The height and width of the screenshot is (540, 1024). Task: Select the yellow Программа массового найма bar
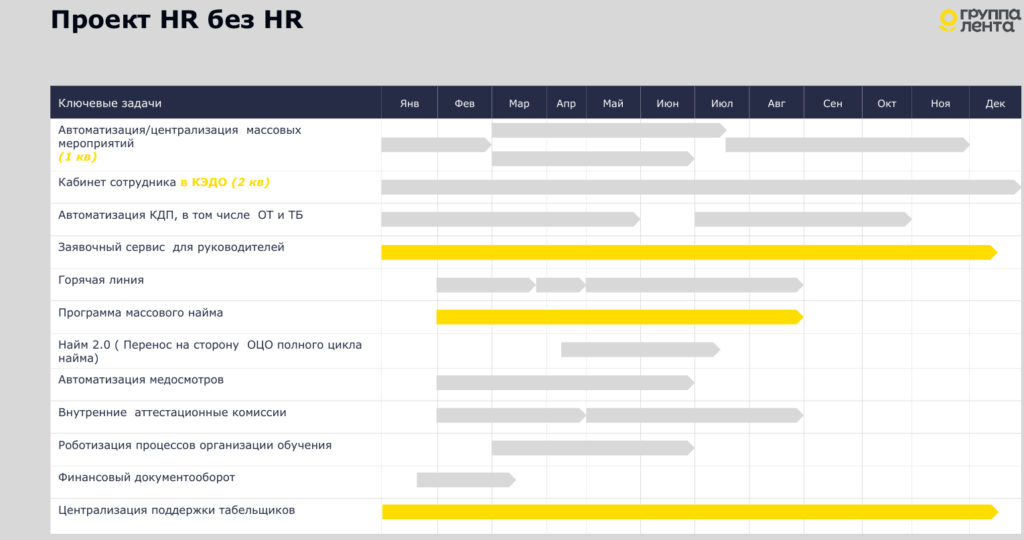pos(619,317)
